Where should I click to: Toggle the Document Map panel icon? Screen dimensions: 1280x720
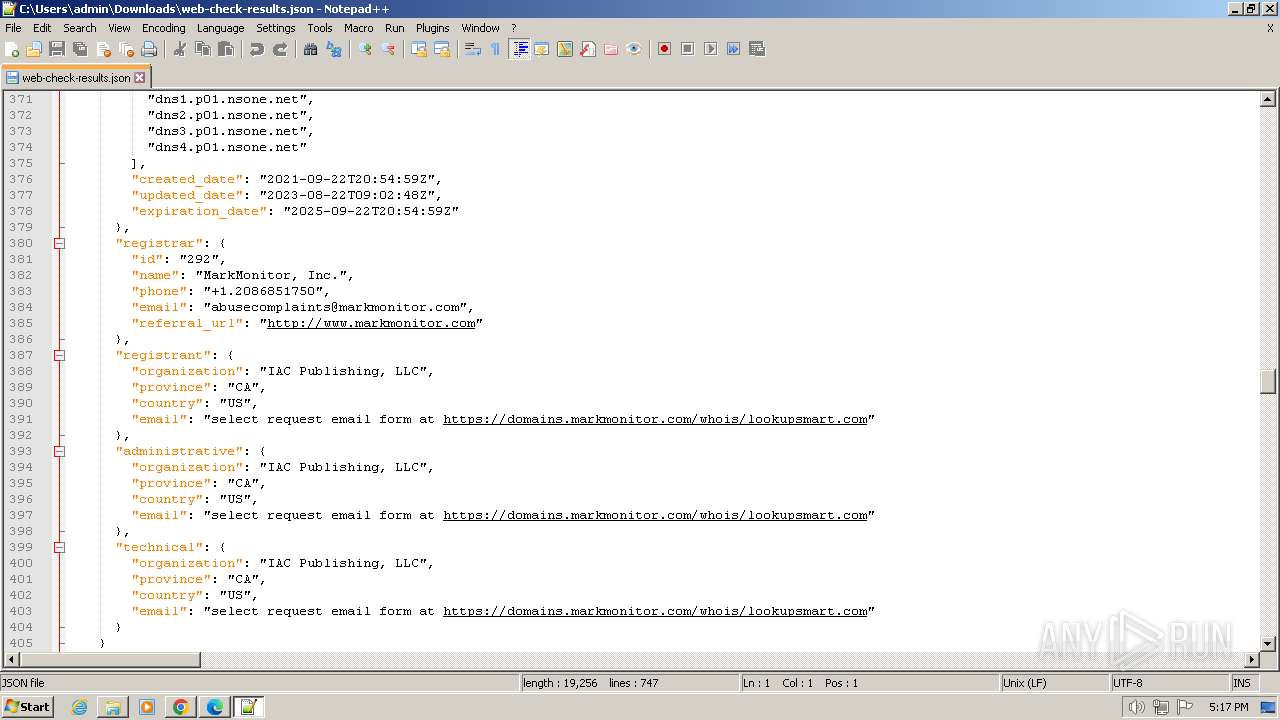(565, 49)
